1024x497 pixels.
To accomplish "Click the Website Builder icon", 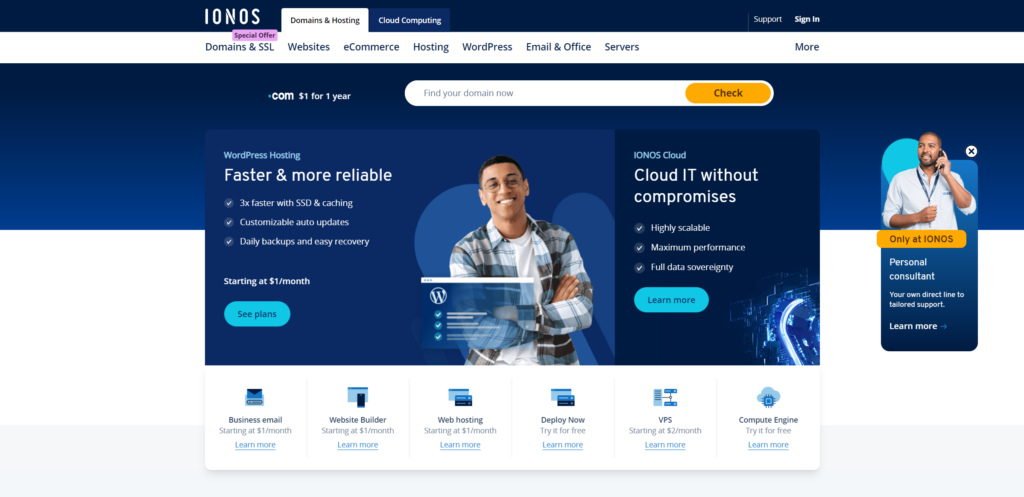I will pos(358,397).
